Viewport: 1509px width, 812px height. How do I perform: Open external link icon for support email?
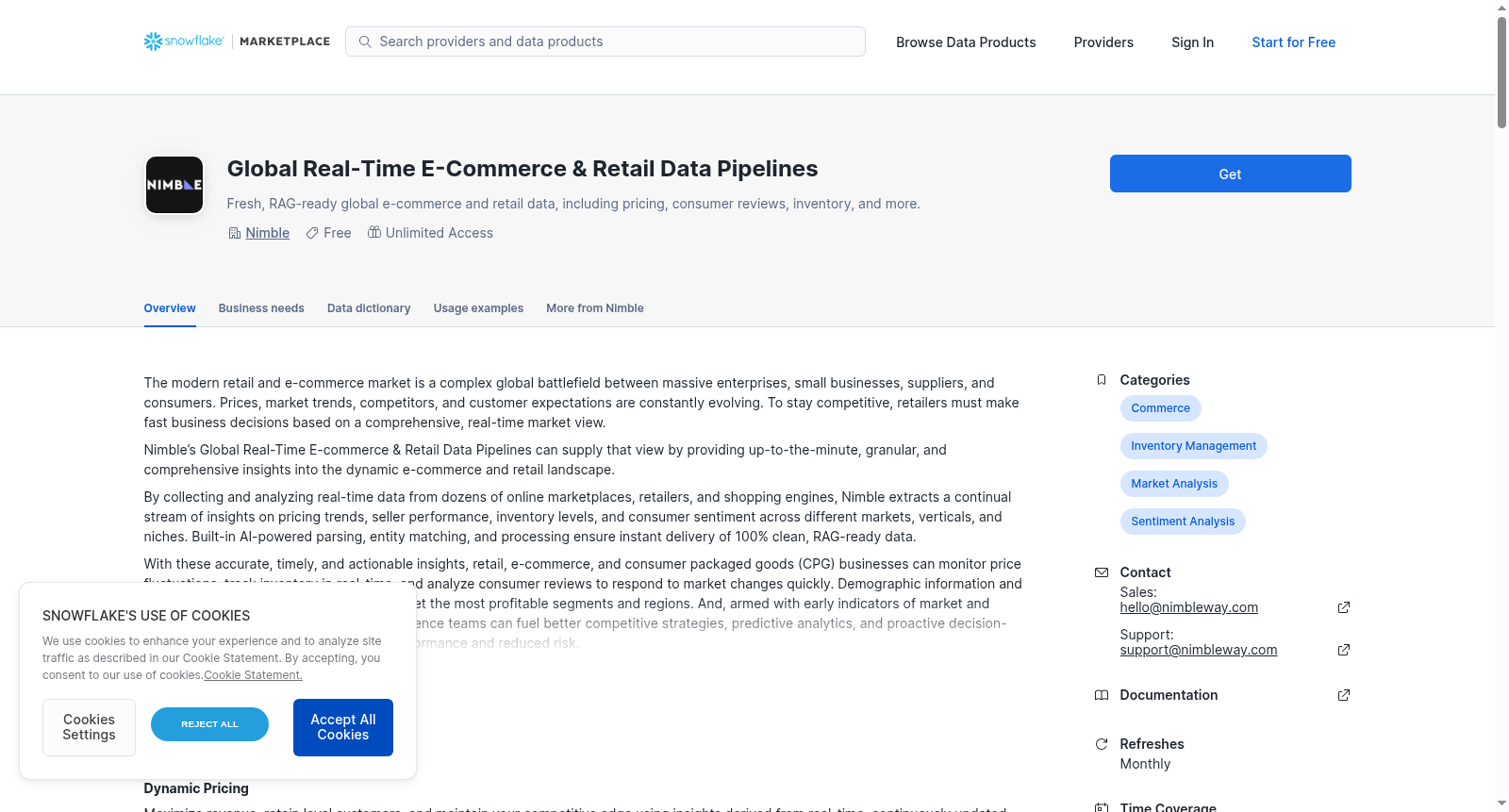coord(1344,650)
